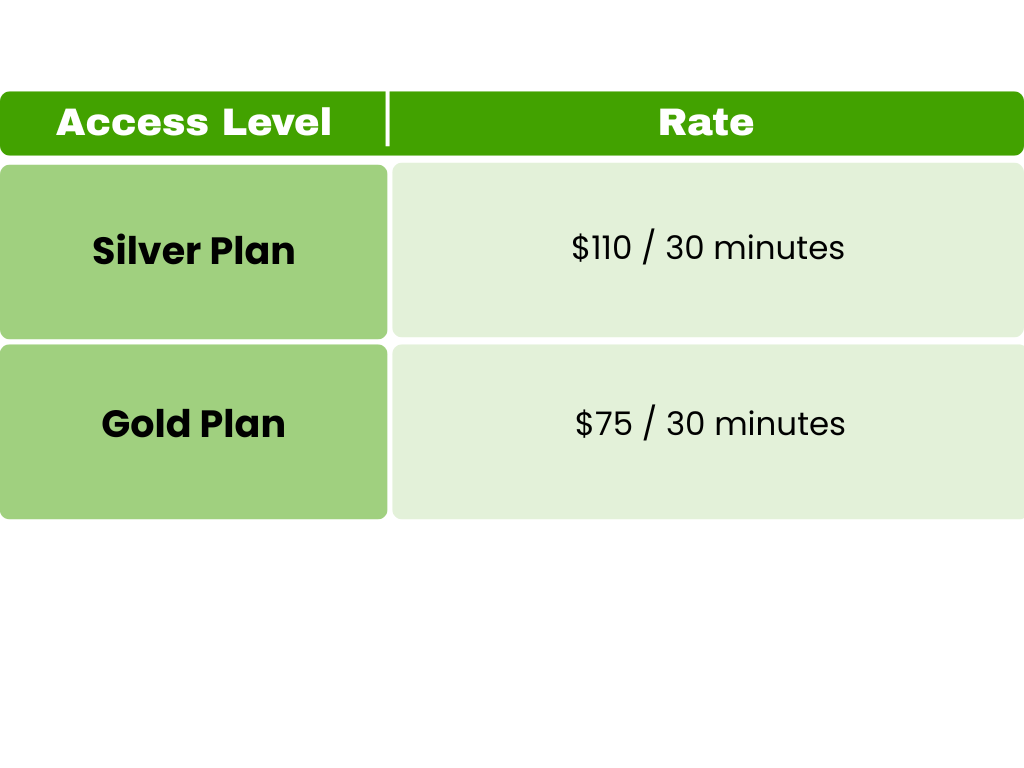Click the "$" sign before 110
1024x768 pixels.
[580, 248]
